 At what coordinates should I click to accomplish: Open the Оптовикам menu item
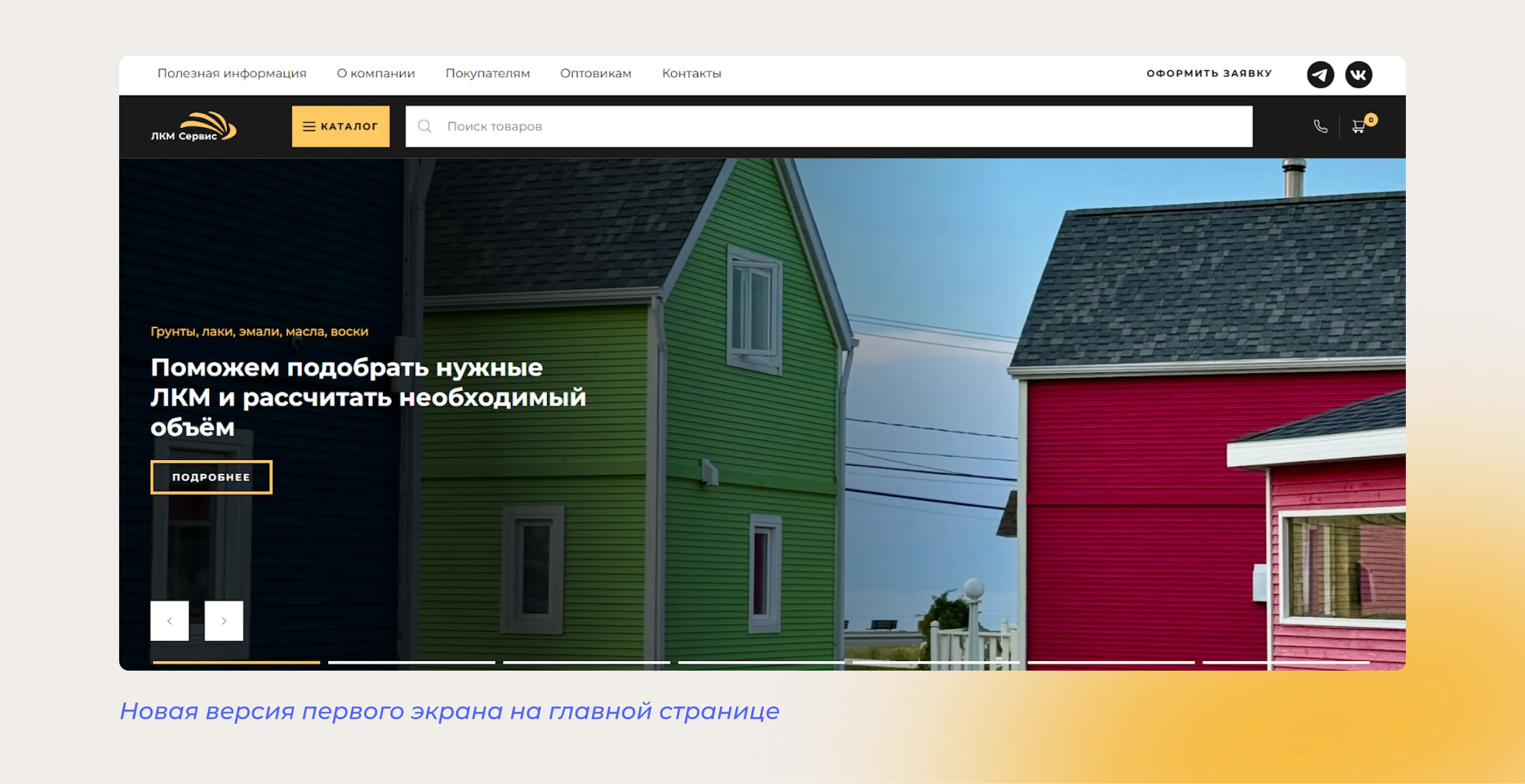[x=595, y=74]
